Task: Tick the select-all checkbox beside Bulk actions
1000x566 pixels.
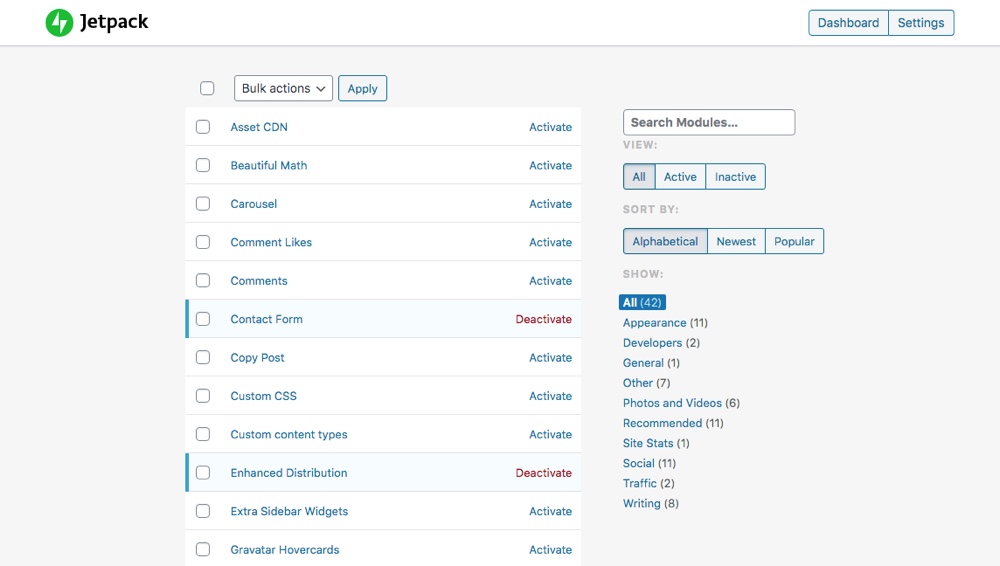Action: [207, 88]
